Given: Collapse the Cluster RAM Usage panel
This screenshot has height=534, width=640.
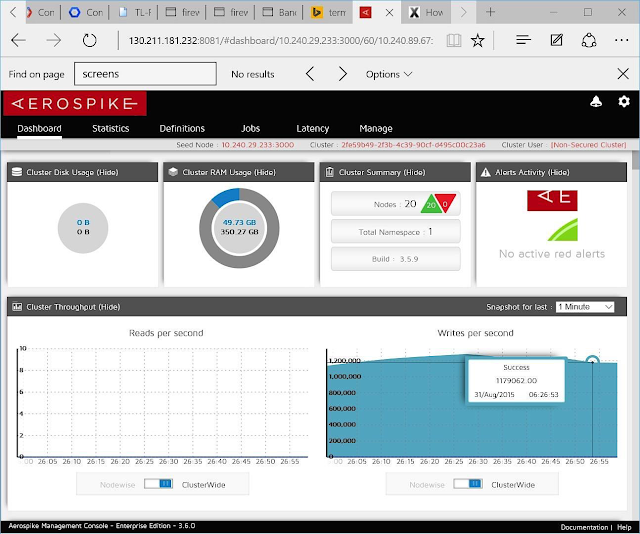Looking at the screenshot, I should pos(265,172).
